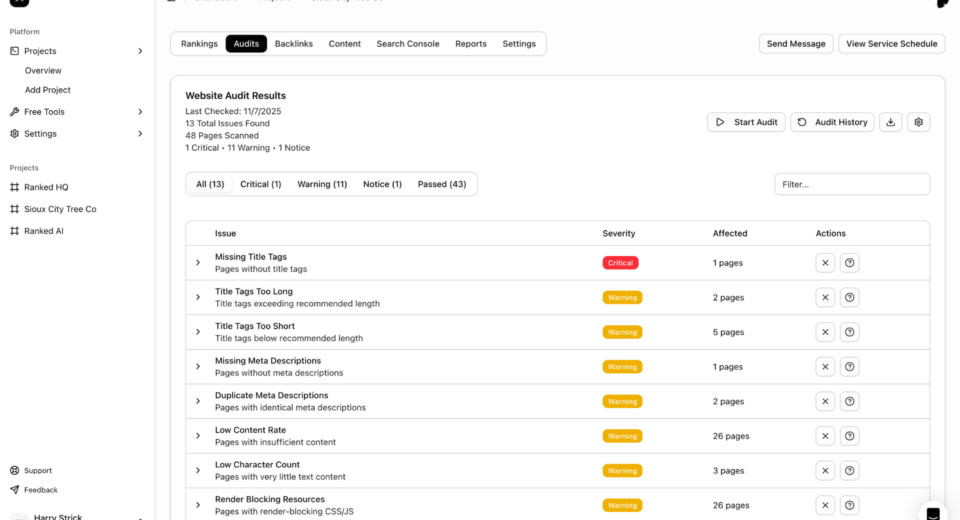The width and height of the screenshot is (960, 520).
Task: Dismiss the Low Content Rate issue
Action: 825,436
